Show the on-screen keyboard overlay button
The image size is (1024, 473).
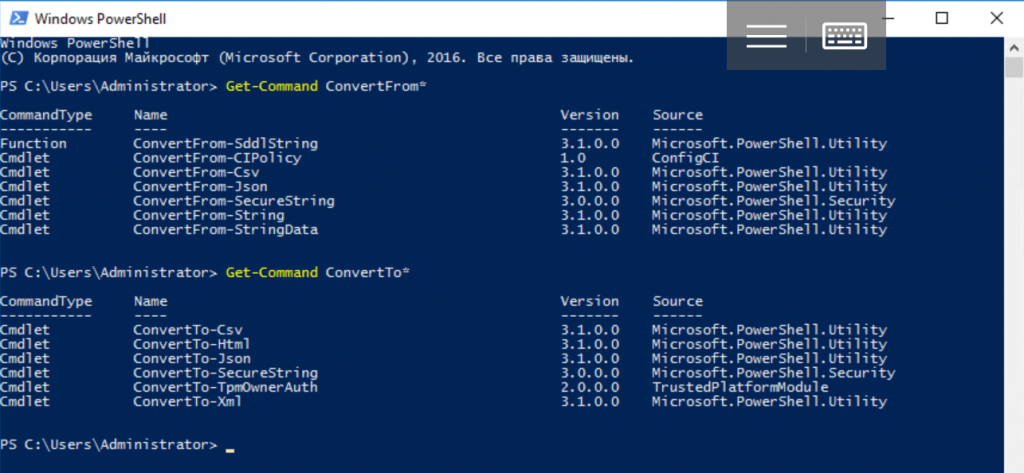[844, 35]
